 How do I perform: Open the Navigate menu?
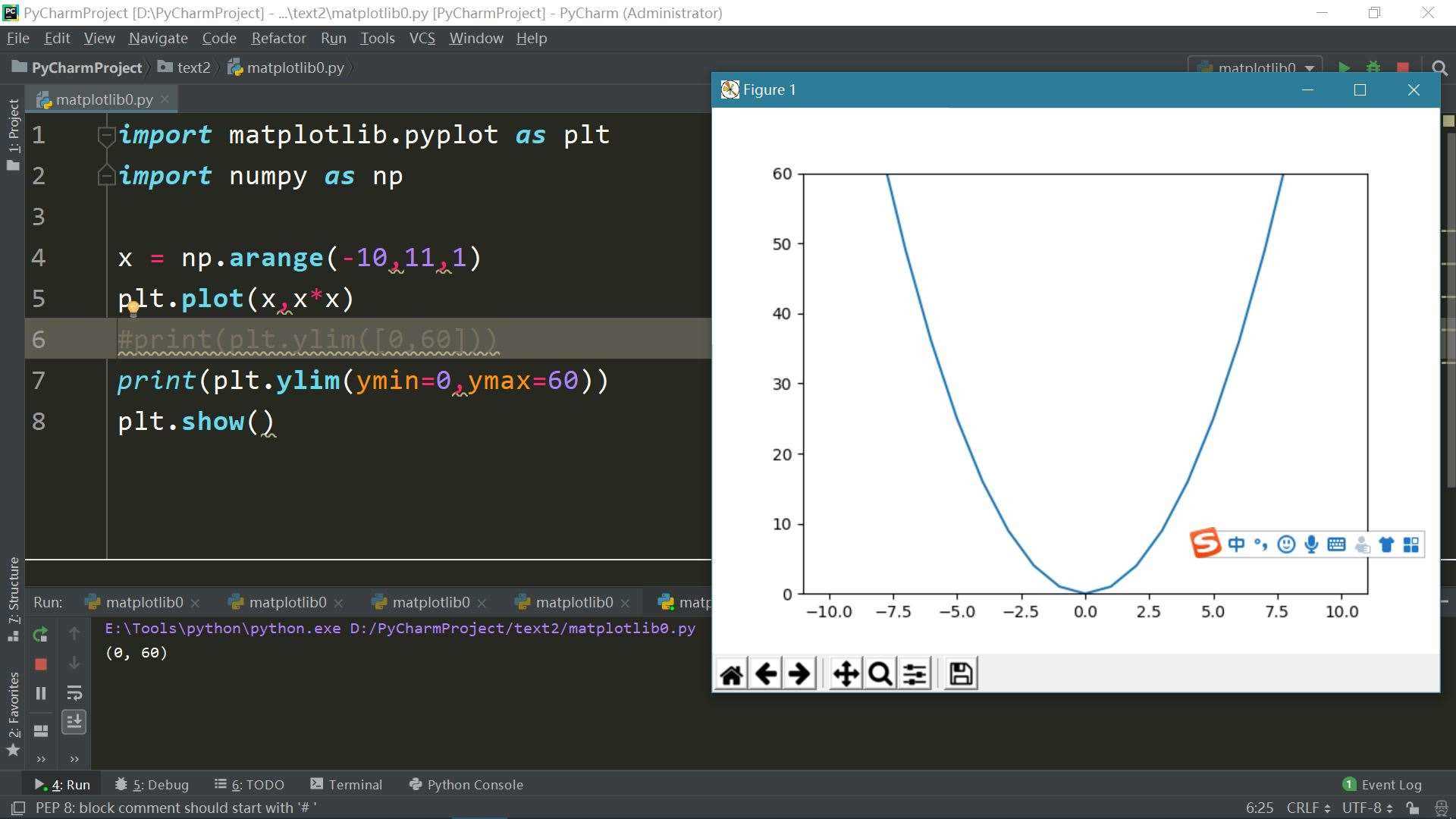tap(158, 38)
